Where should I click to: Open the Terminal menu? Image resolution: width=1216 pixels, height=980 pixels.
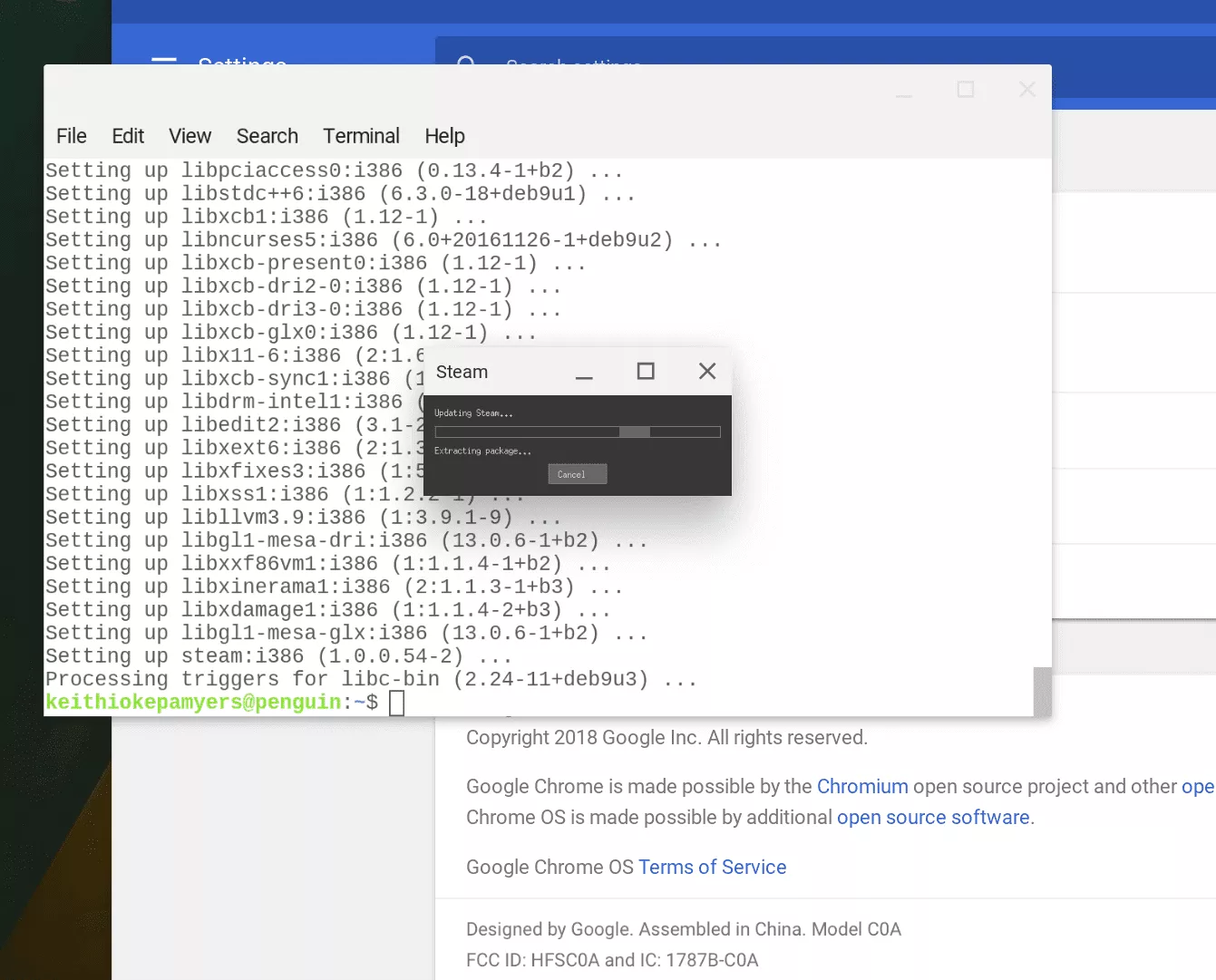[x=361, y=136]
